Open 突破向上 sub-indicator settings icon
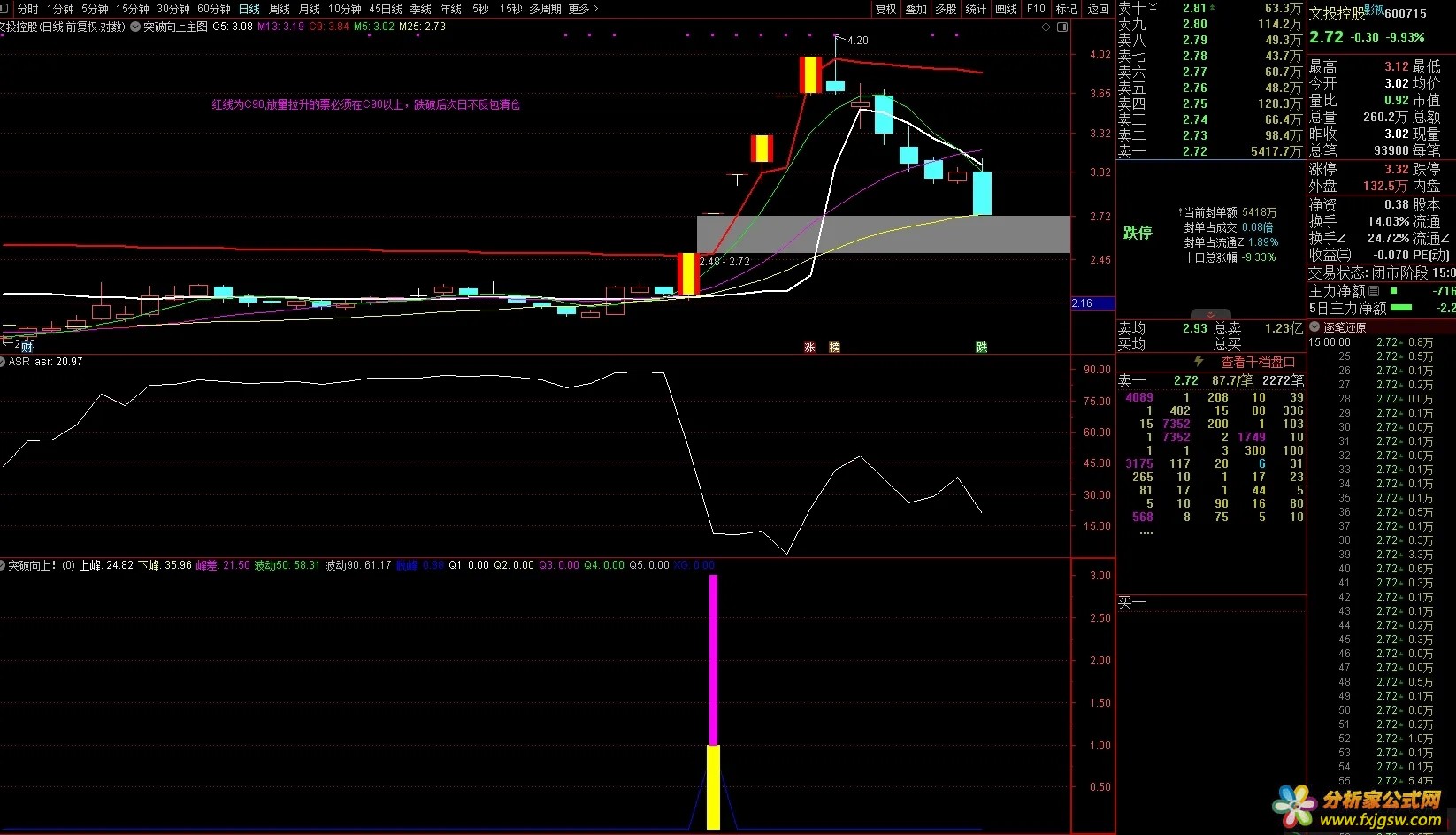 [x=3, y=565]
